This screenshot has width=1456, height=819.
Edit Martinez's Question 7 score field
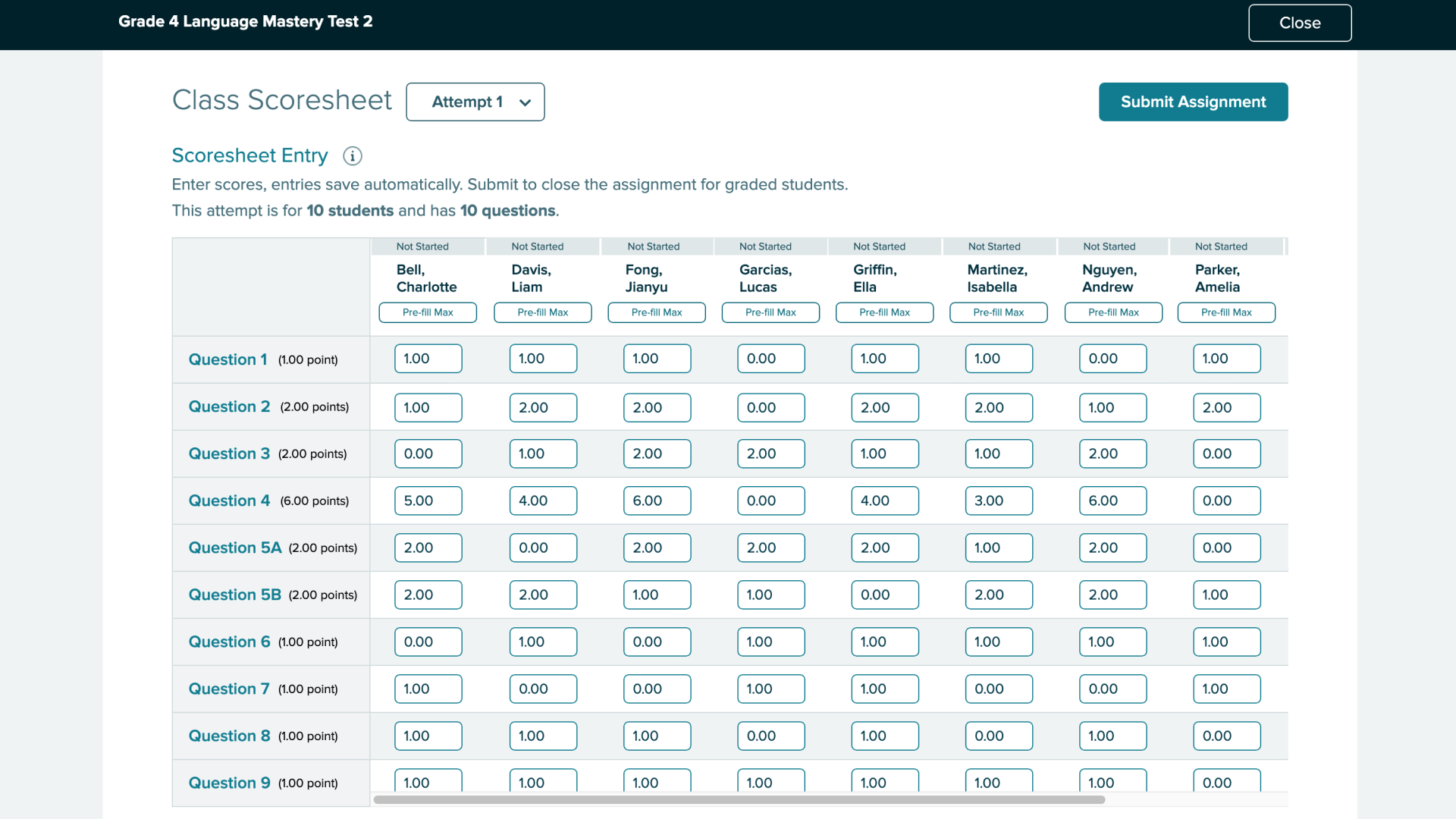(999, 689)
